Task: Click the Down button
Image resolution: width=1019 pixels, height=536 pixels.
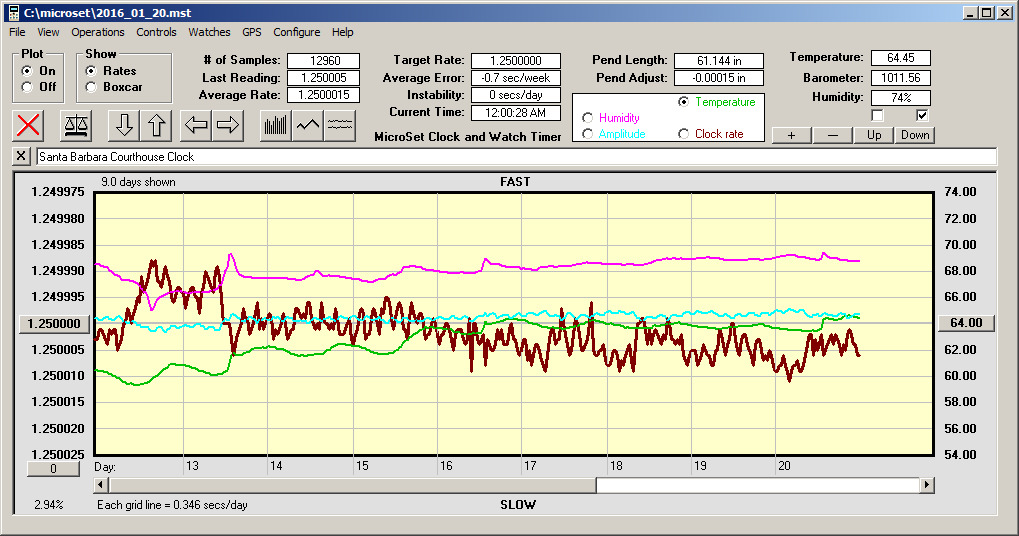Action: 915,135
